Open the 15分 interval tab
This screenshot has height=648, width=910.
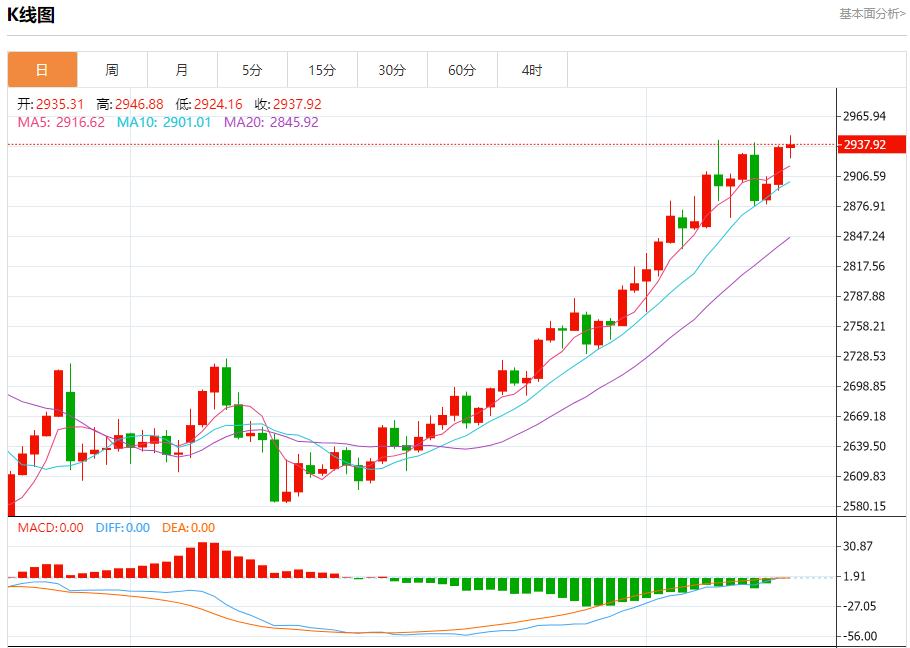coord(322,70)
